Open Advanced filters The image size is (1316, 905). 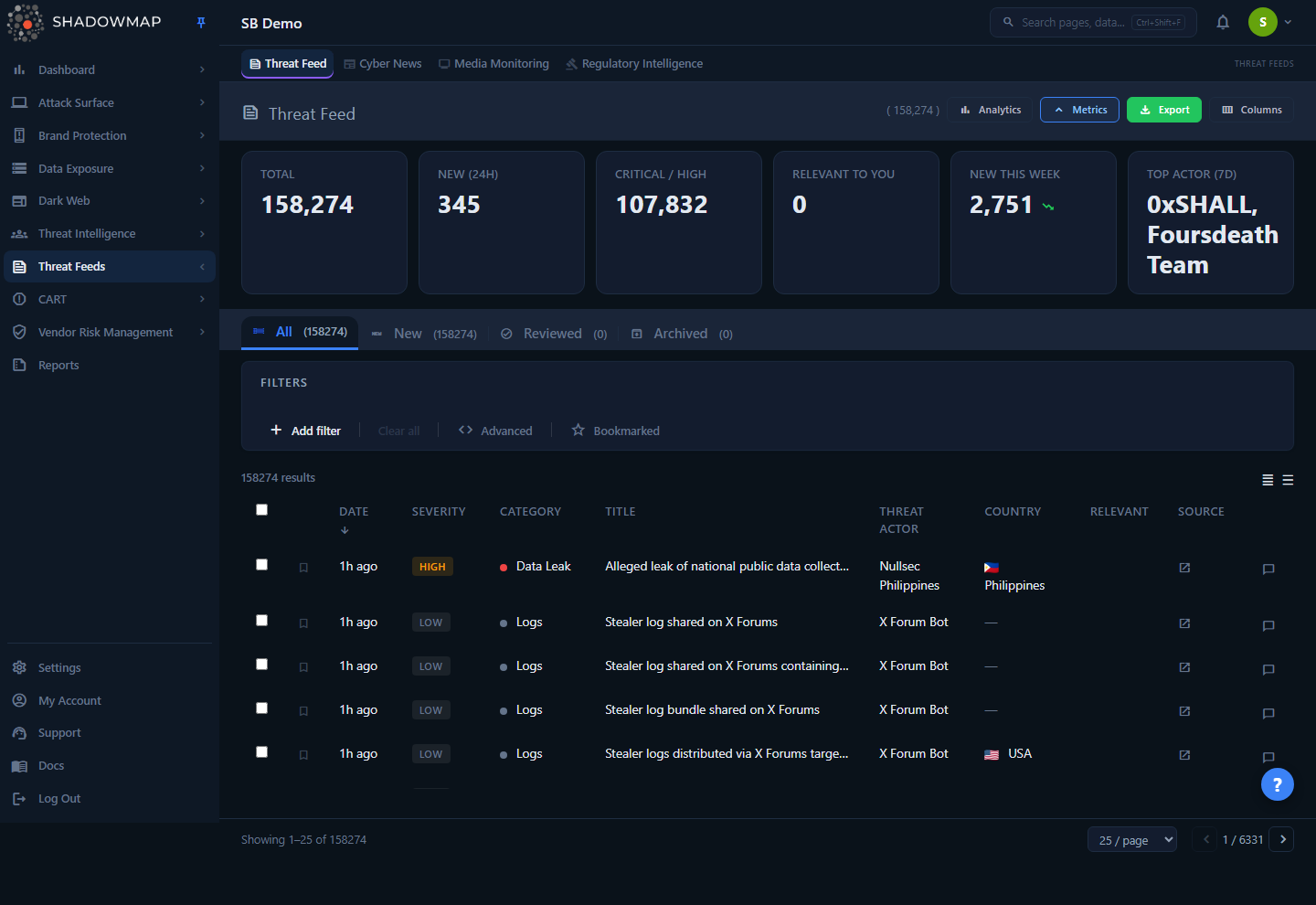coord(495,431)
